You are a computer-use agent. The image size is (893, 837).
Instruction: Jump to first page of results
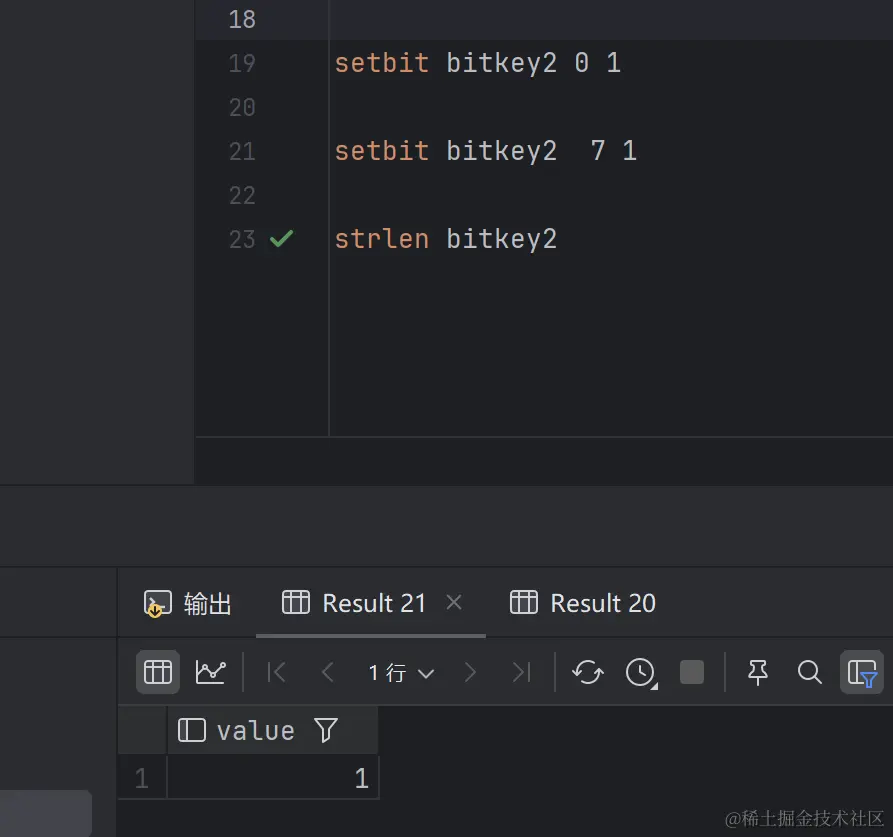[x=277, y=672]
